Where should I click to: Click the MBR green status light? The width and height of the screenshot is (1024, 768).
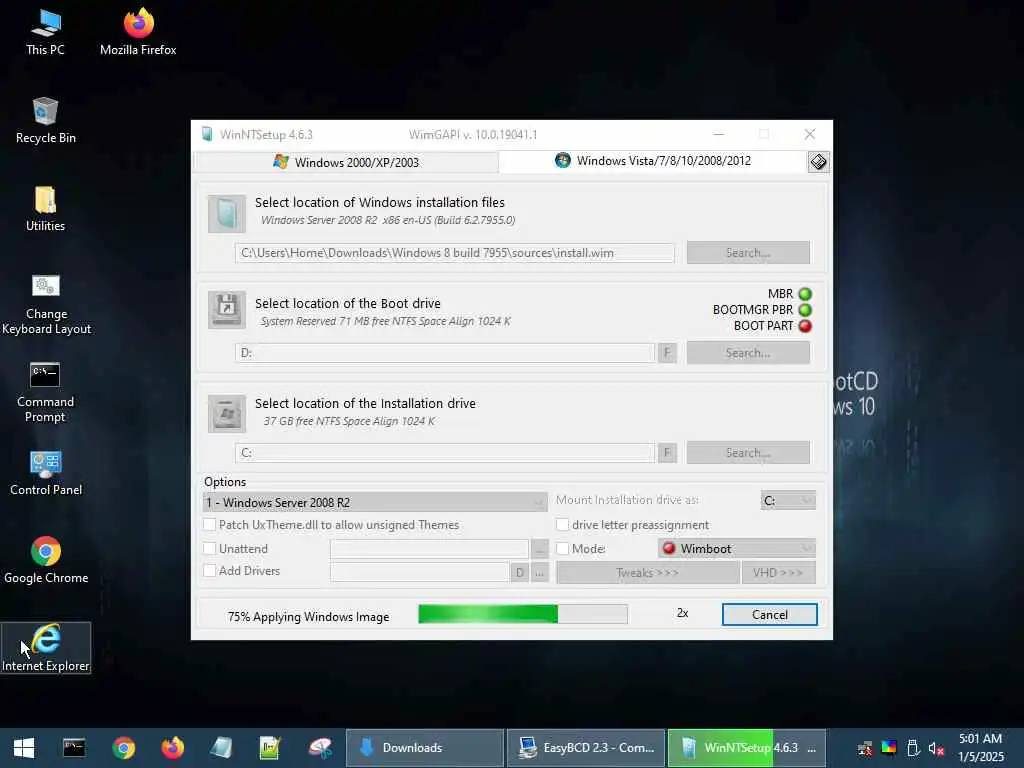coord(805,294)
